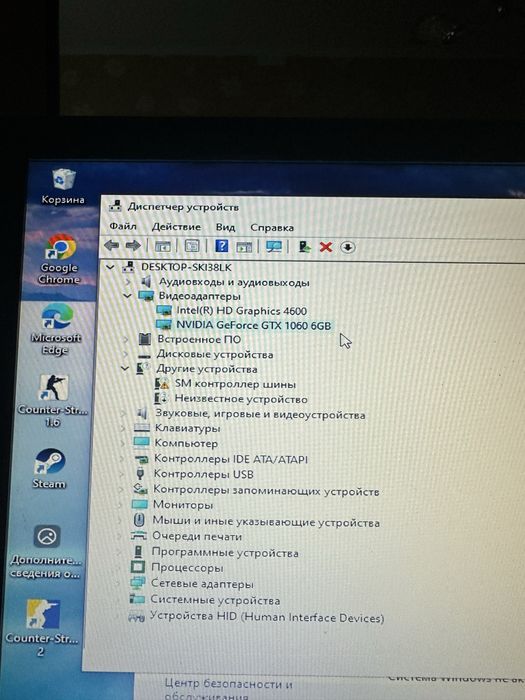Select the Intel(R) HD Graphics 4600 entry

pyautogui.click(x=242, y=311)
